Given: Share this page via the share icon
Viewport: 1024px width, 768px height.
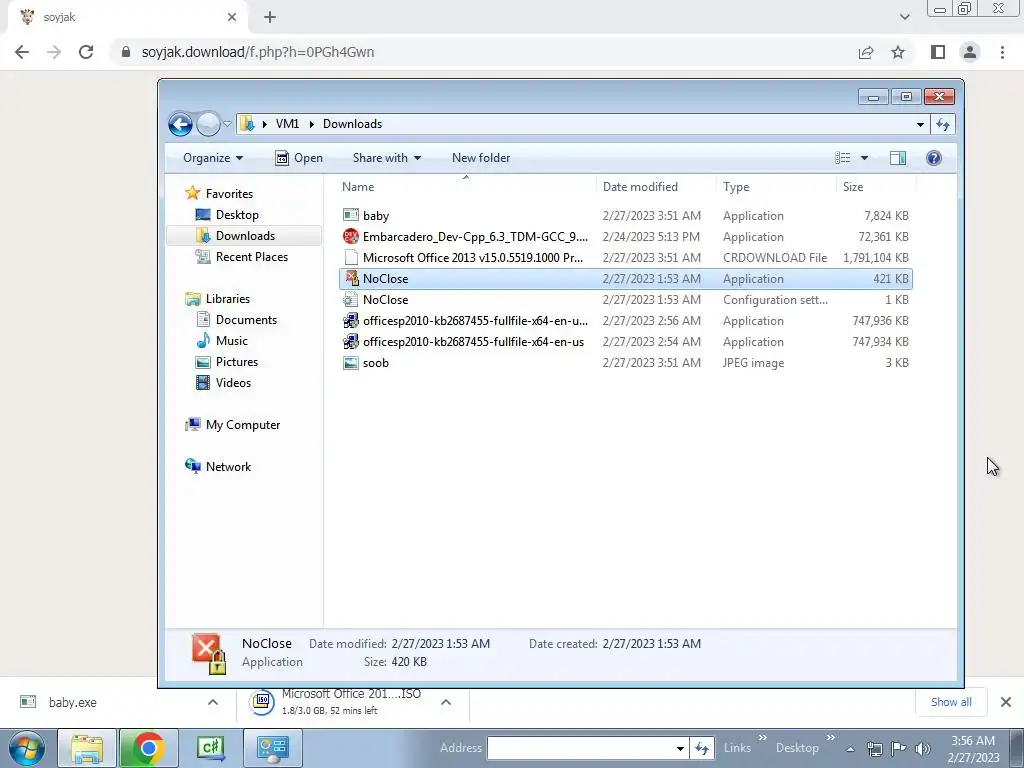Looking at the screenshot, I should click(866, 52).
